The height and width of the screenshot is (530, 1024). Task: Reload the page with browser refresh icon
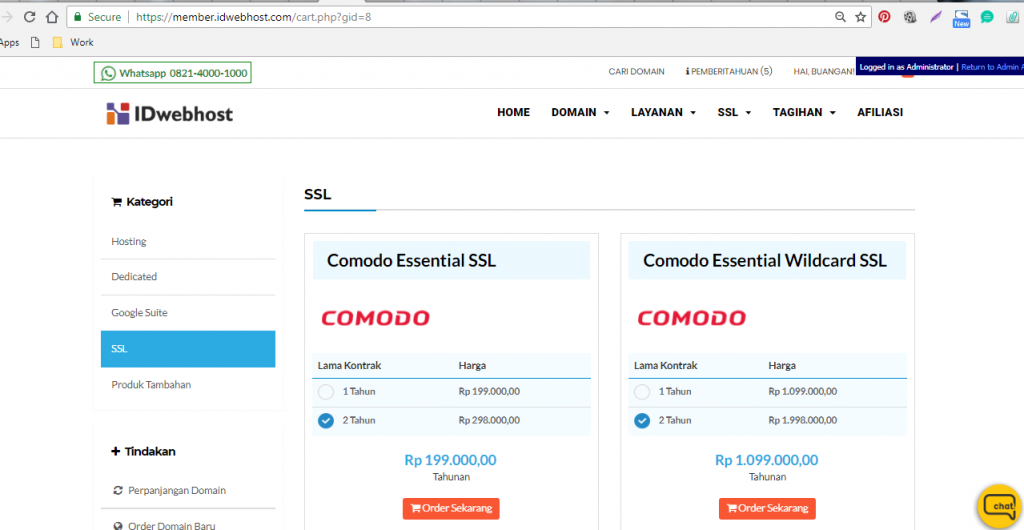[x=29, y=17]
